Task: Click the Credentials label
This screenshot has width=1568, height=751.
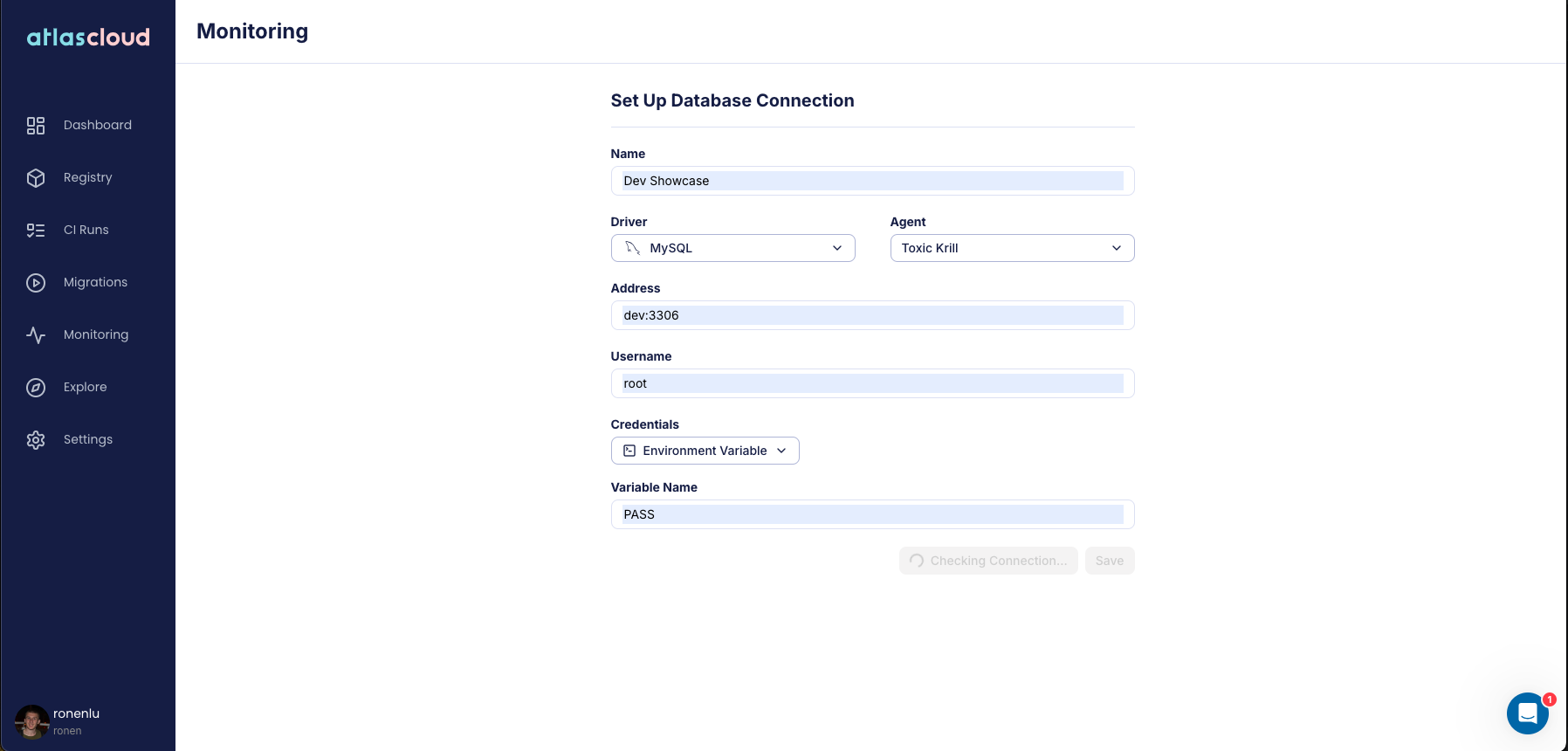Action: click(x=645, y=424)
